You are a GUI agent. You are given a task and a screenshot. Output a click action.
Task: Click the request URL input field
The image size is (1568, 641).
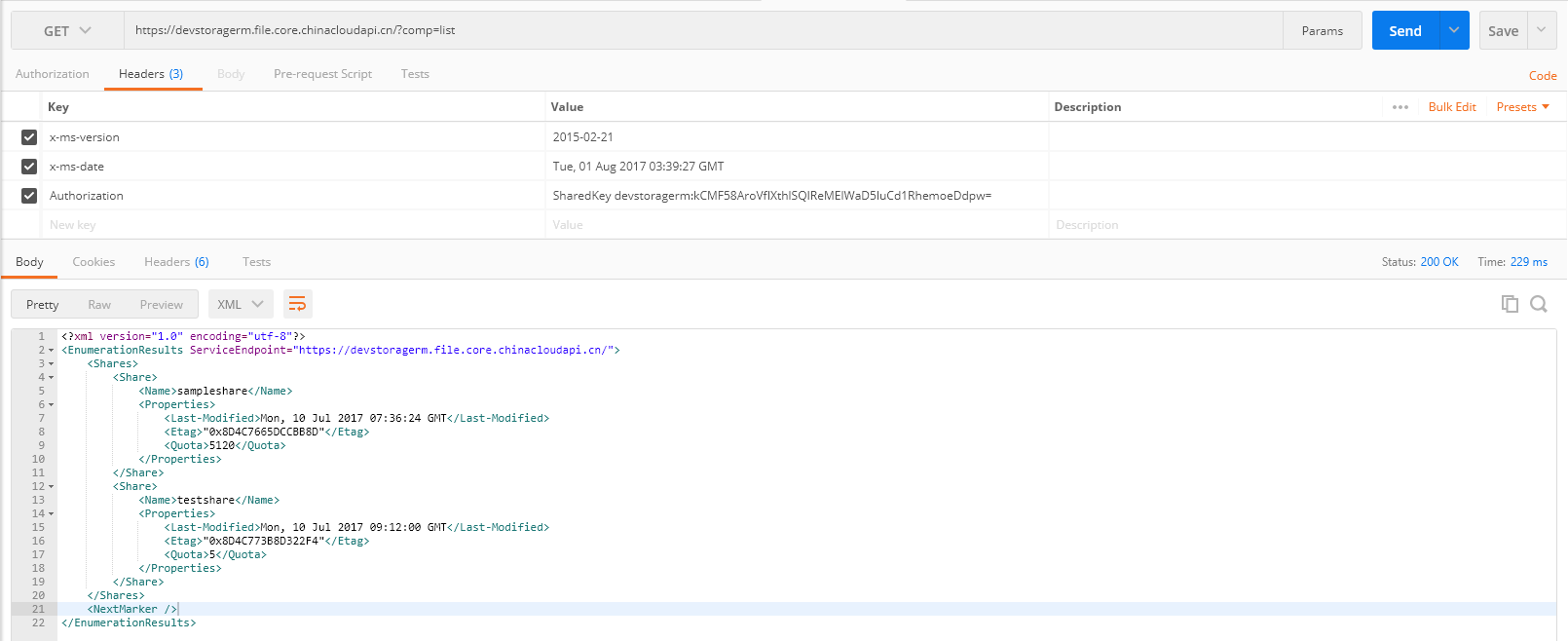click(x=701, y=30)
